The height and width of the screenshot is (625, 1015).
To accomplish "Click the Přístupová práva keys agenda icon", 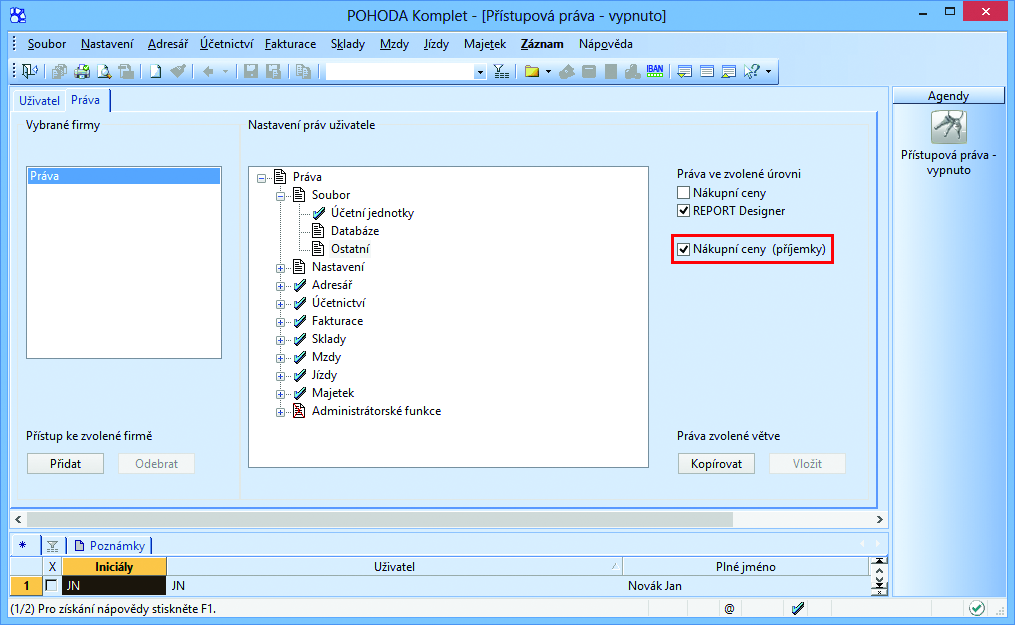I will coord(948,127).
